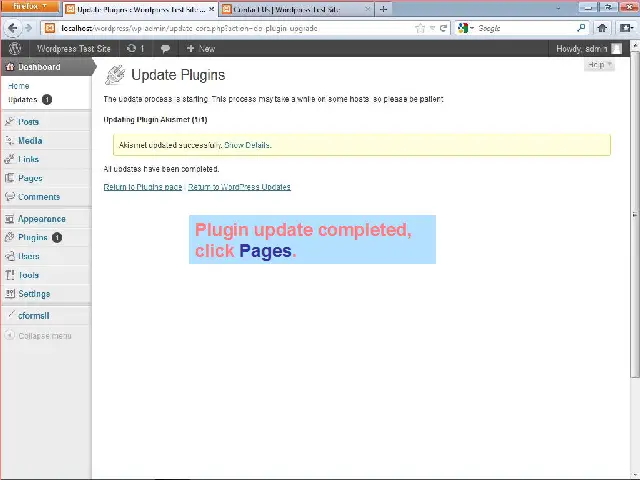Click the Plugins plug icon in sidebar
This screenshot has width=640, height=480.
point(9,237)
